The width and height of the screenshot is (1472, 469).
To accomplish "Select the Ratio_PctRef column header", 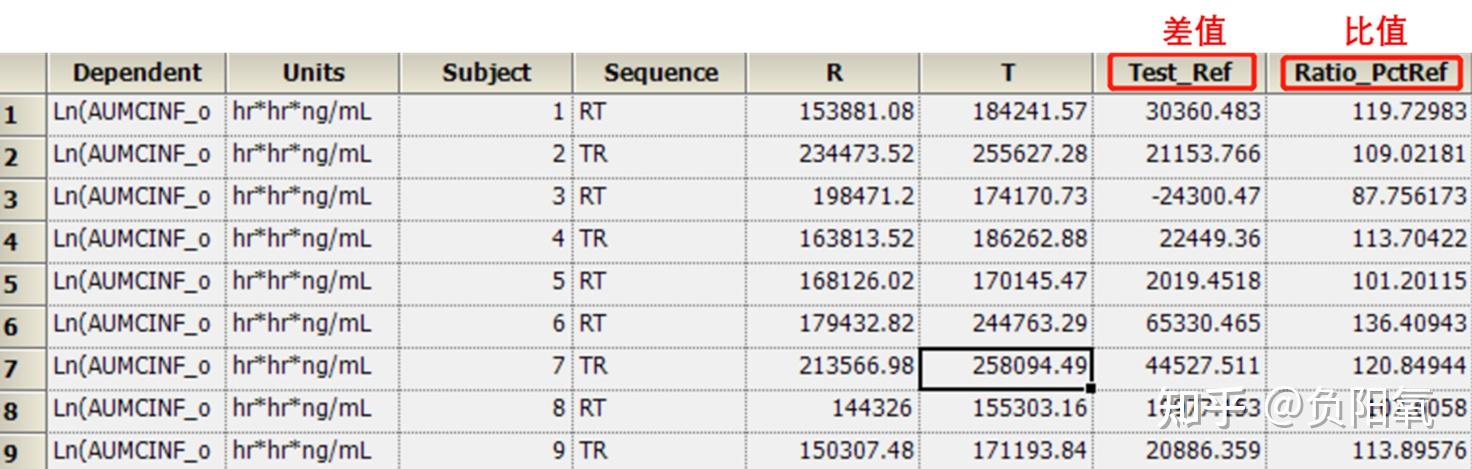I will pos(1371,73).
